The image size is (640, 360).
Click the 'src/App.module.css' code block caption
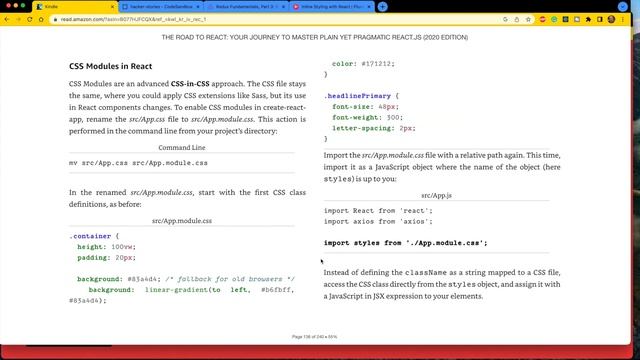[x=182, y=221]
